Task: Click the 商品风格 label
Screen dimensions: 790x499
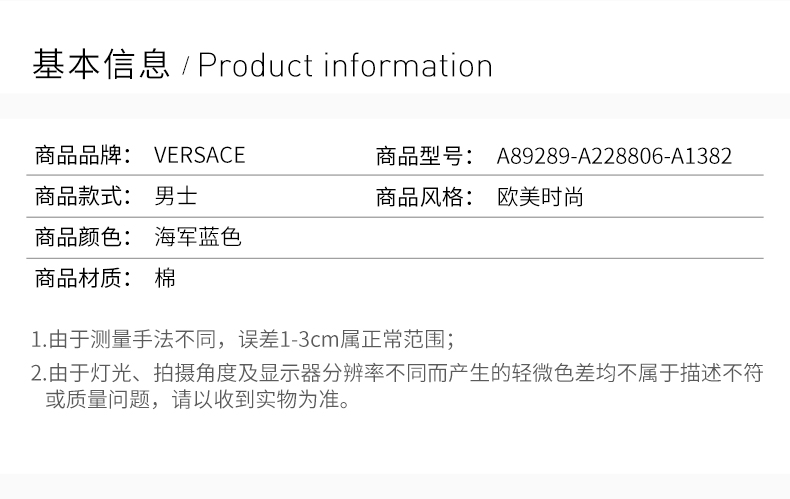Action: (424, 197)
